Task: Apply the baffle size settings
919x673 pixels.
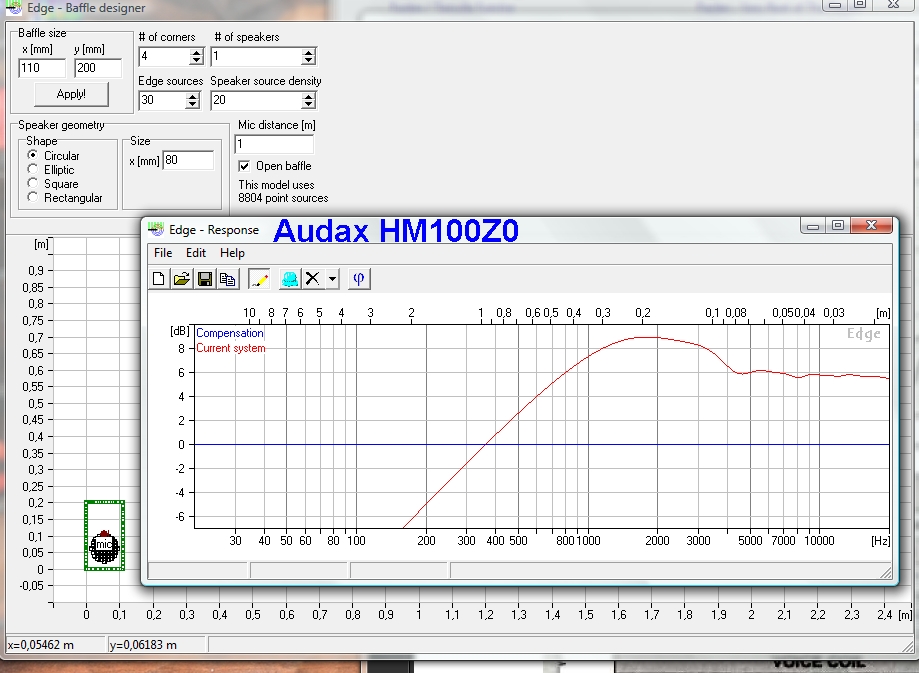Action: pyautogui.click(x=71, y=94)
